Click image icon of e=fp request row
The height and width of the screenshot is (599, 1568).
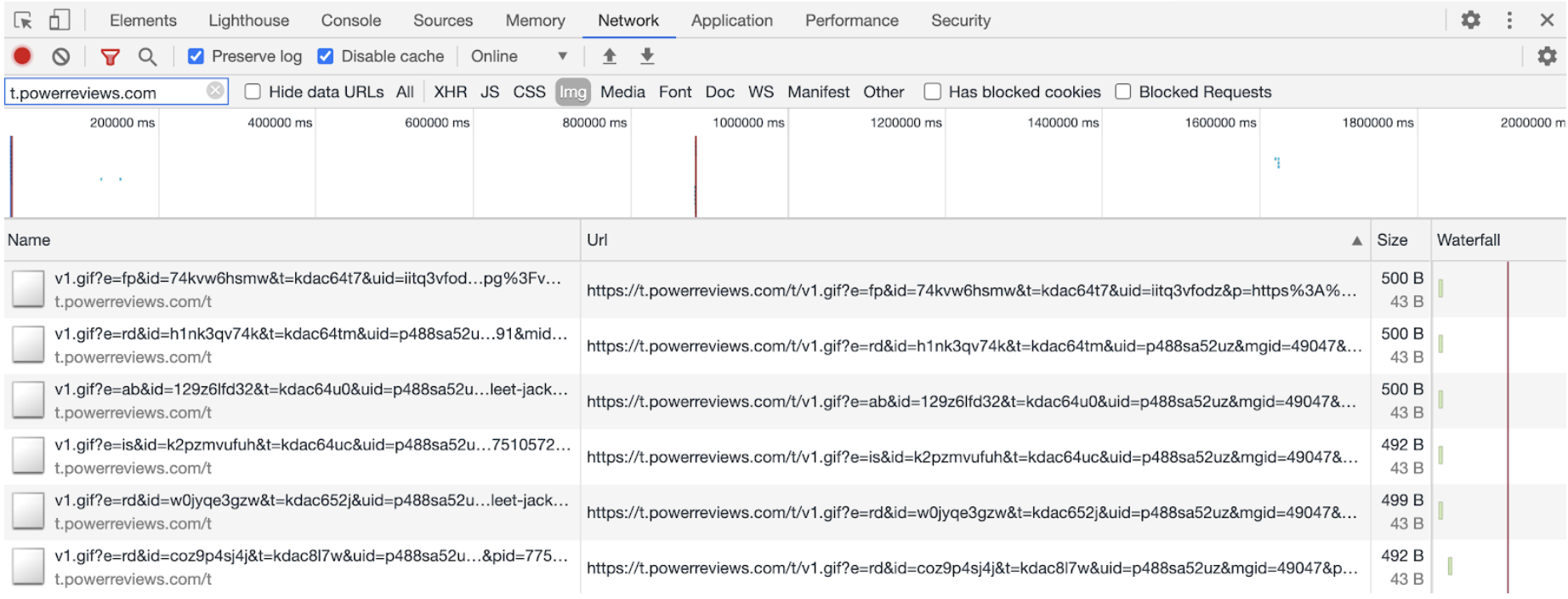click(x=28, y=289)
